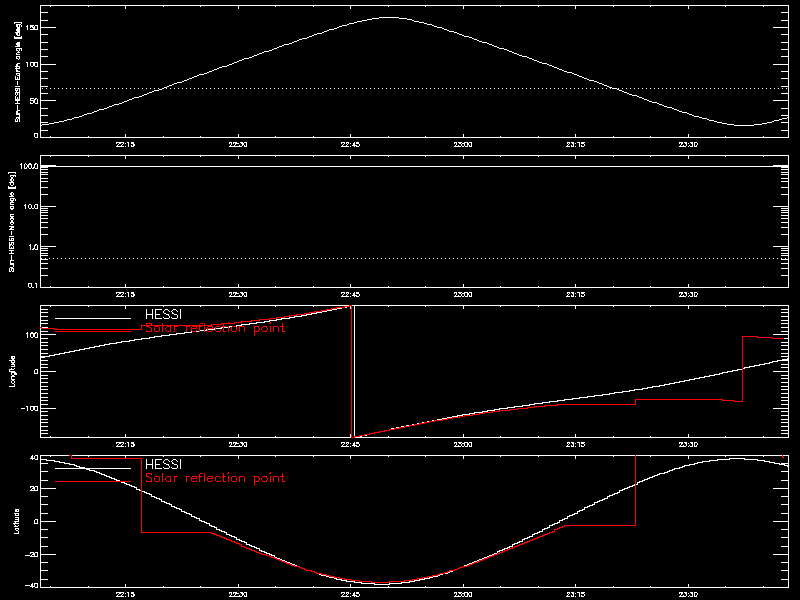The width and height of the screenshot is (800, 600).
Task: Click the "20" tick on the Latitude plot
Action: (x=34, y=489)
